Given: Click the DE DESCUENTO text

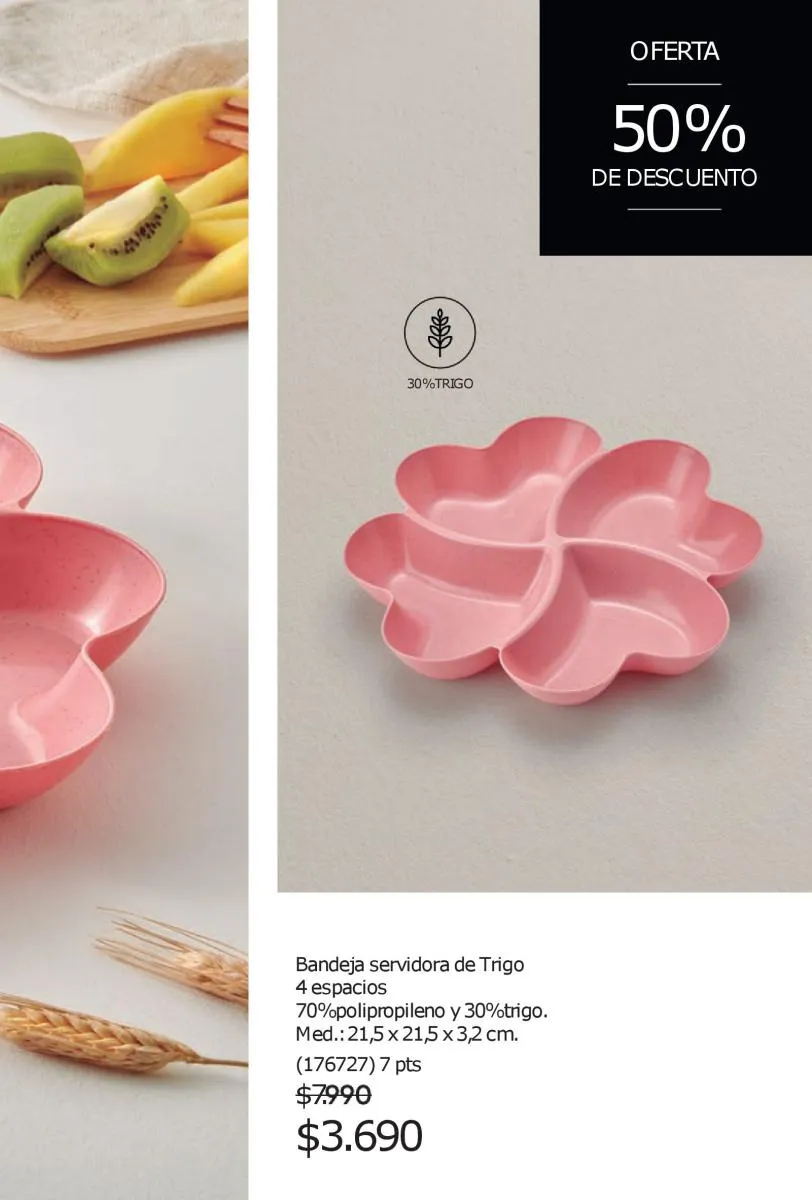Looking at the screenshot, I should pos(675,178).
